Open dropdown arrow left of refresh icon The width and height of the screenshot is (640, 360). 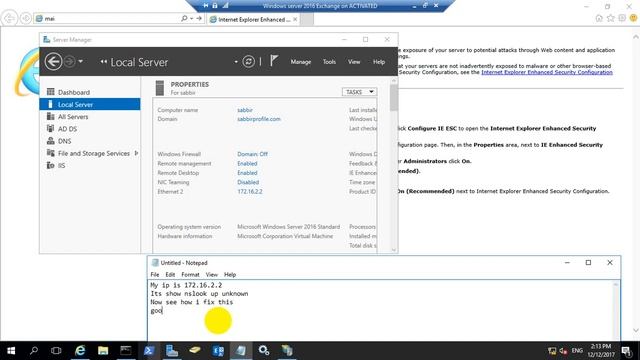tap(236, 62)
